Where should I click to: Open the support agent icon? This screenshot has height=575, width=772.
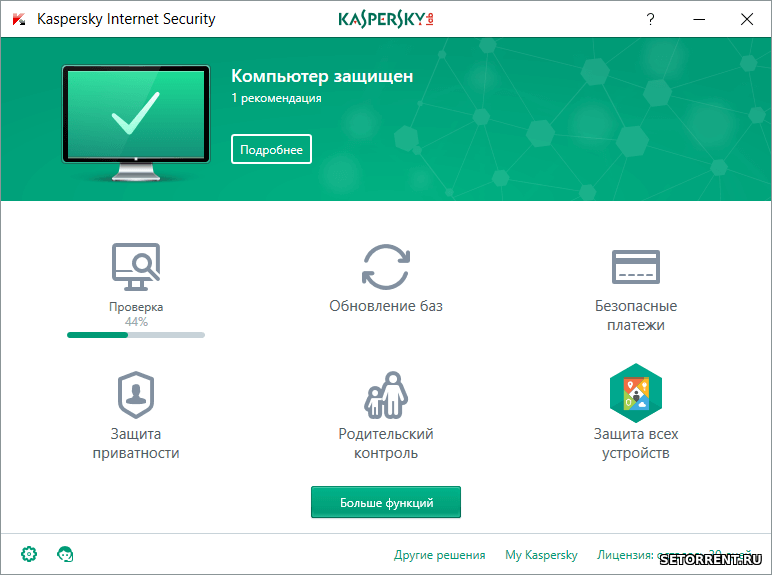pos(65,554)
